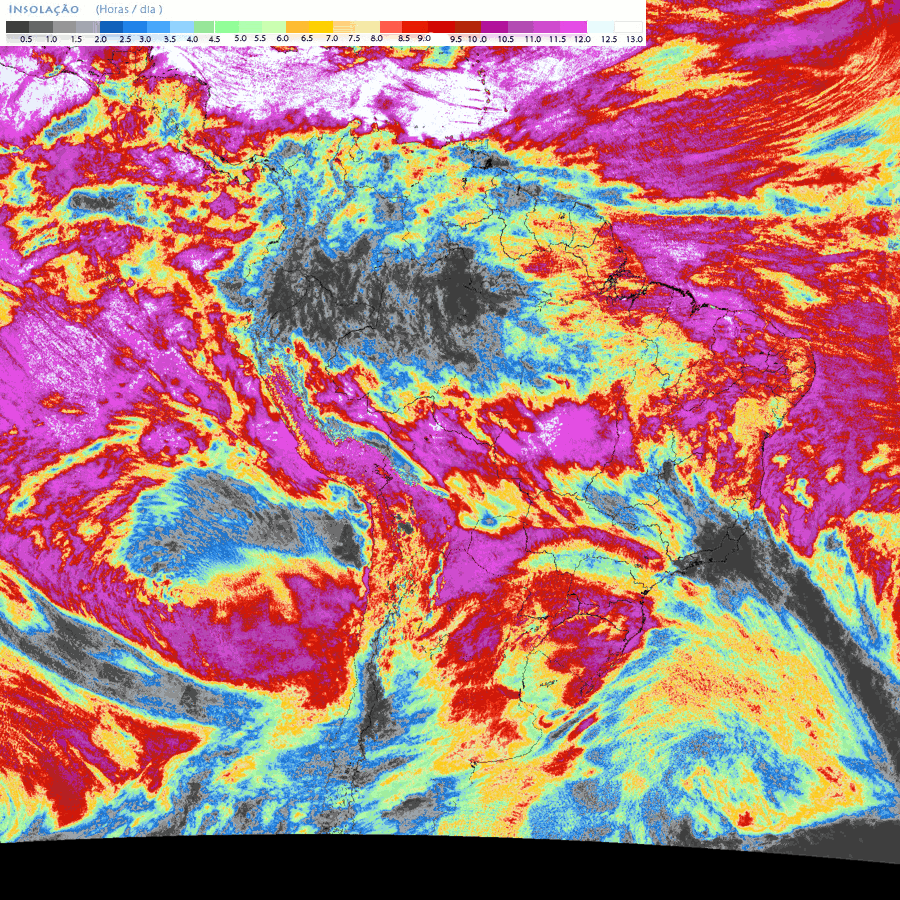This screenshot has width=900, height=900.
Task: Select the yellow swatch above 7.0
Action: (321, 27)
